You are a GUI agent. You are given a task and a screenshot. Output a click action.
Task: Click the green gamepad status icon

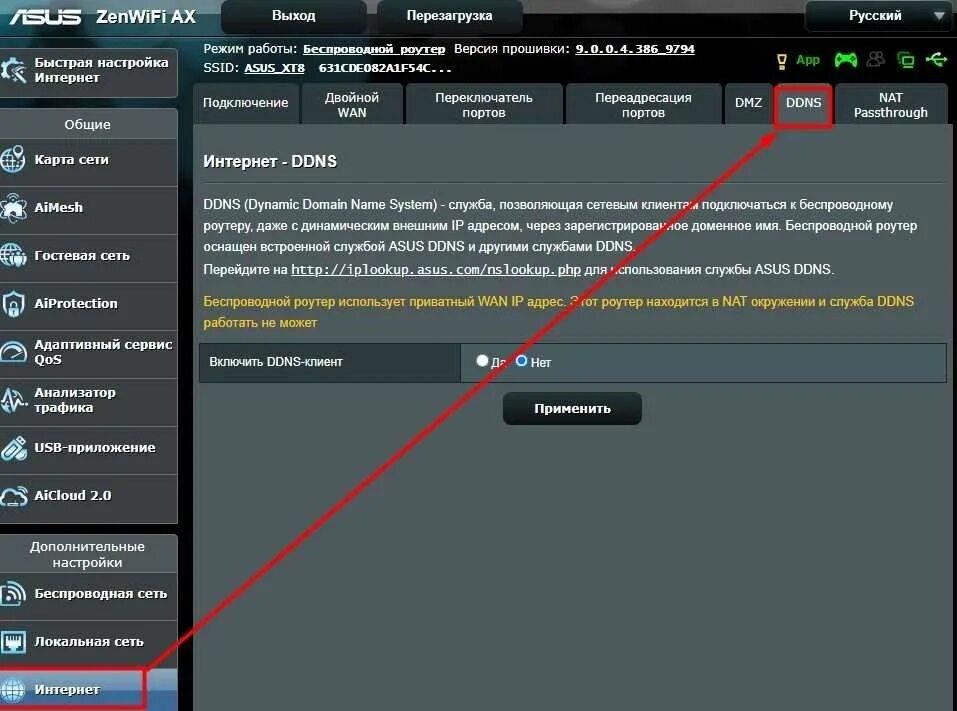845,60
